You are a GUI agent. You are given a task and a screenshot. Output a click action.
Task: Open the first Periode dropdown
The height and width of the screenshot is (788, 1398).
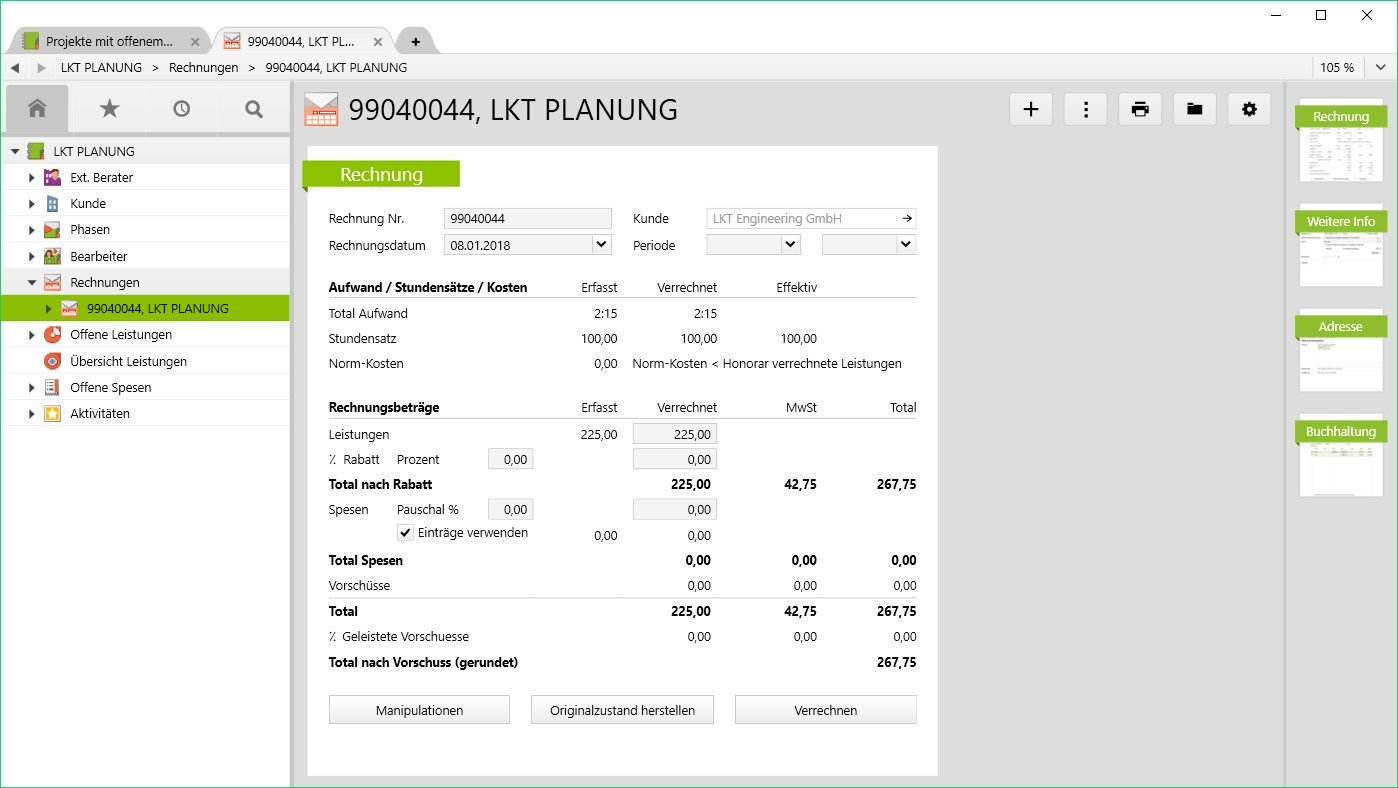pyautogui.click(x=790, y=244)
